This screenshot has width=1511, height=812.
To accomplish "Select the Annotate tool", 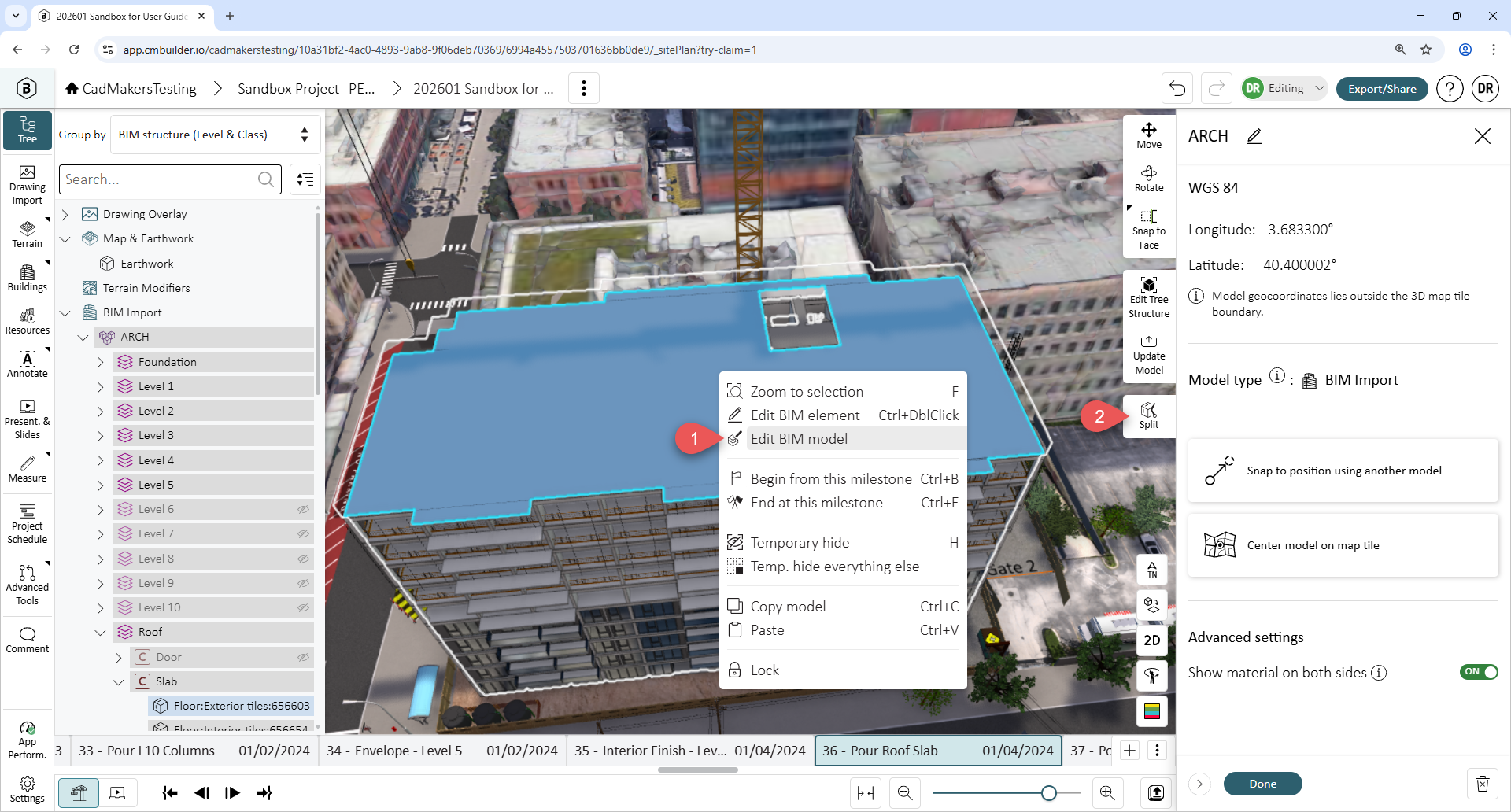I will click(x=28, y=364).
